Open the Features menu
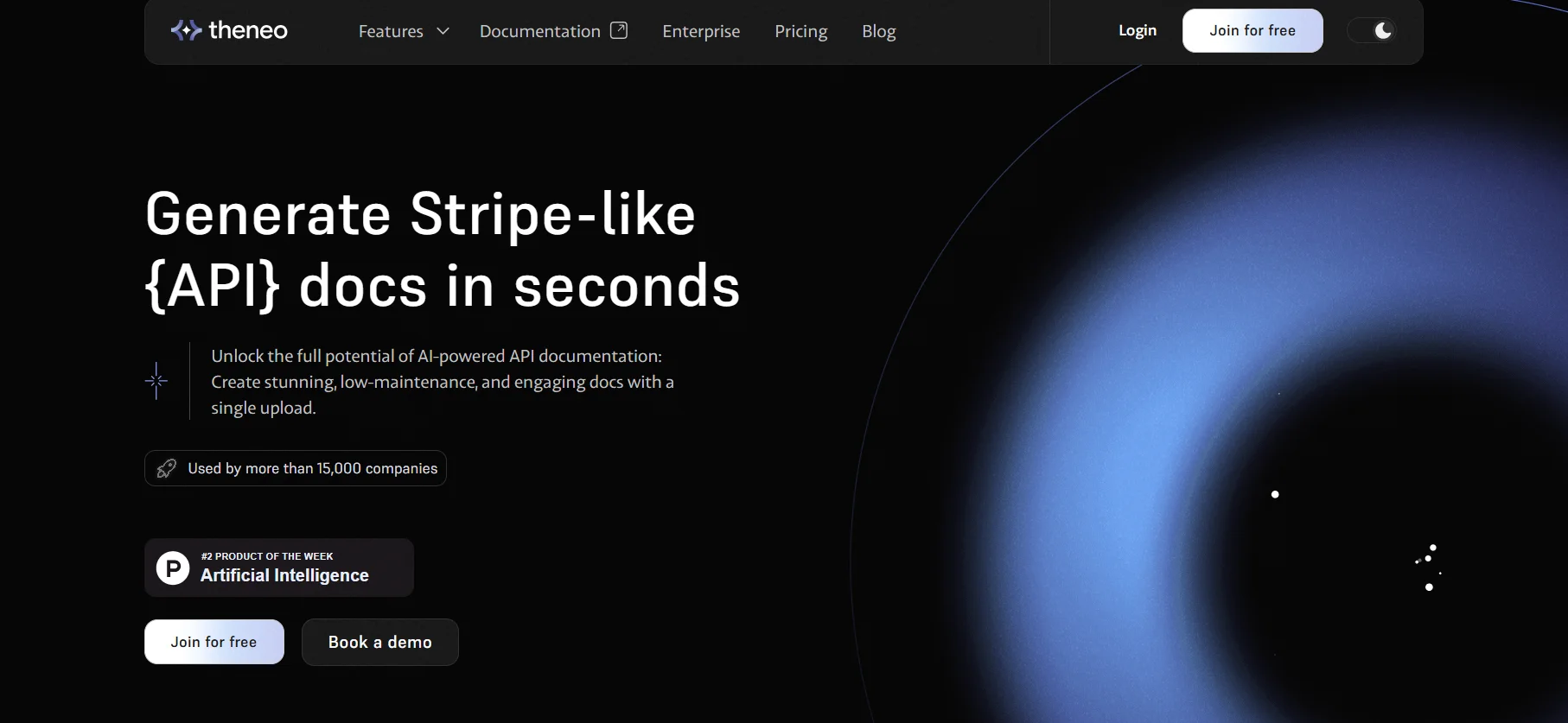1568x723 pixels. [x=391, y=31]
